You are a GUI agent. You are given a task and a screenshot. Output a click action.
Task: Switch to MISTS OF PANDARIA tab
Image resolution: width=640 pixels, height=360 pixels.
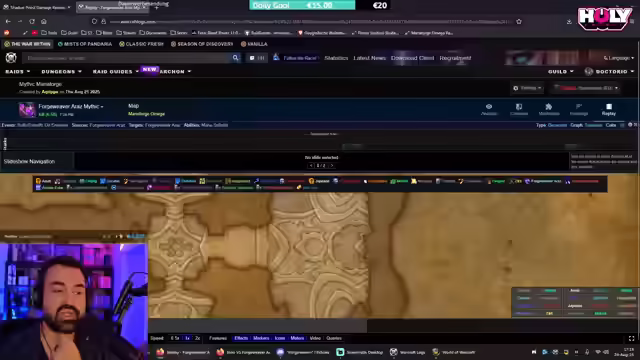tap(85, 44)
